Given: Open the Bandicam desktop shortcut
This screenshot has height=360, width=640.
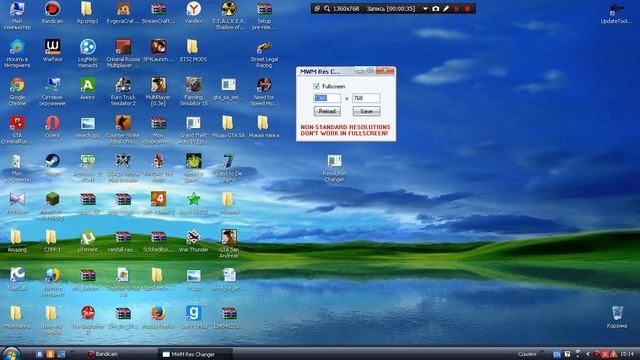Looking at the screenshot, I should [53, 13].
